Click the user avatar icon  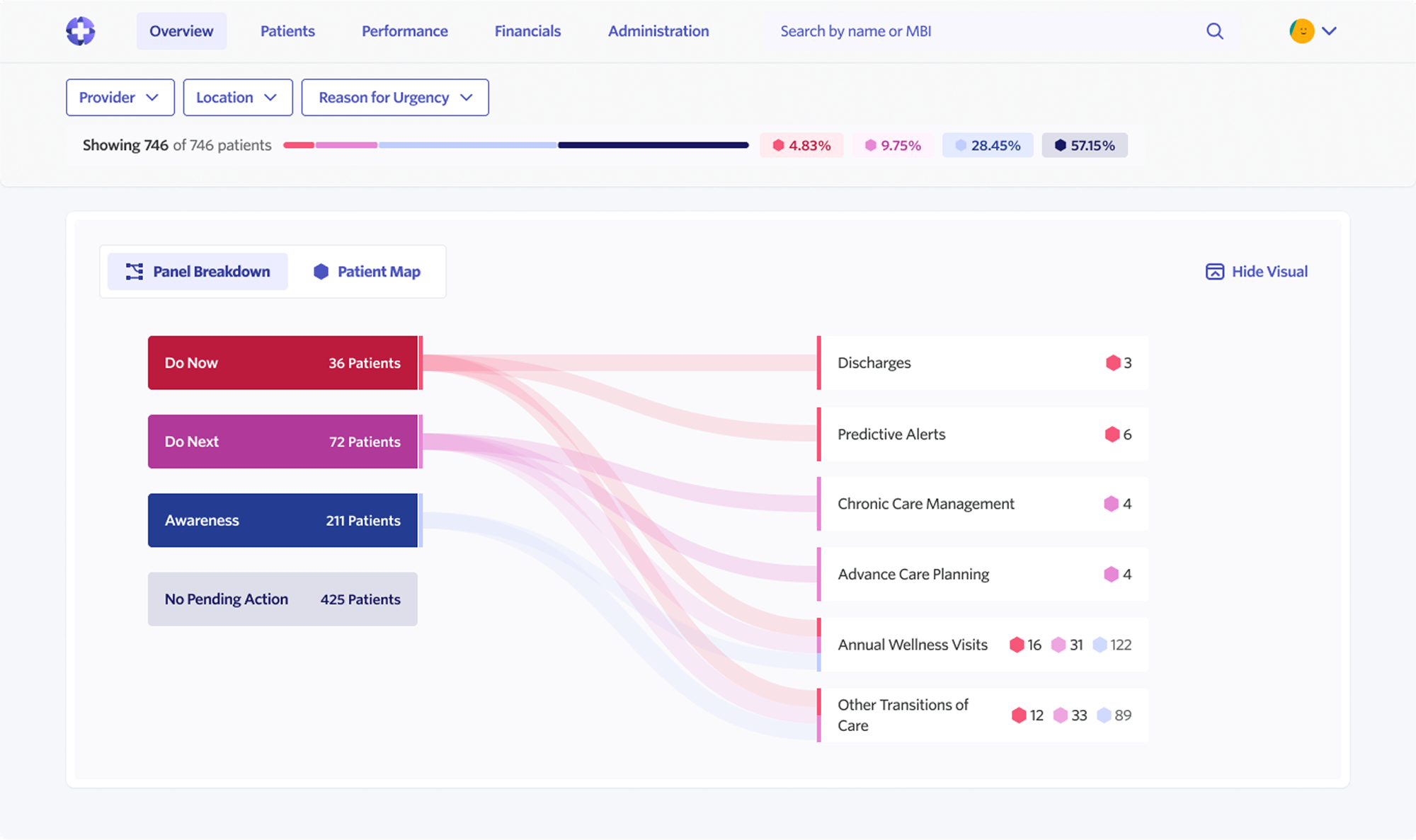pyautogui.click(x=1301, y=31)
